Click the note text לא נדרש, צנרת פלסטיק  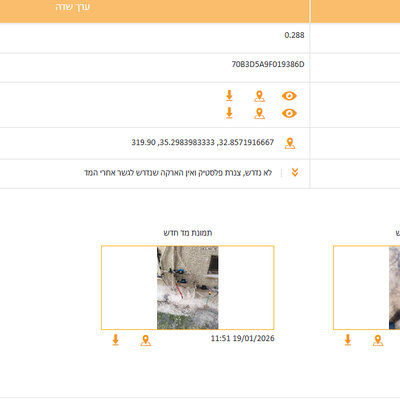pyautogui.click(x=236, y=173)
